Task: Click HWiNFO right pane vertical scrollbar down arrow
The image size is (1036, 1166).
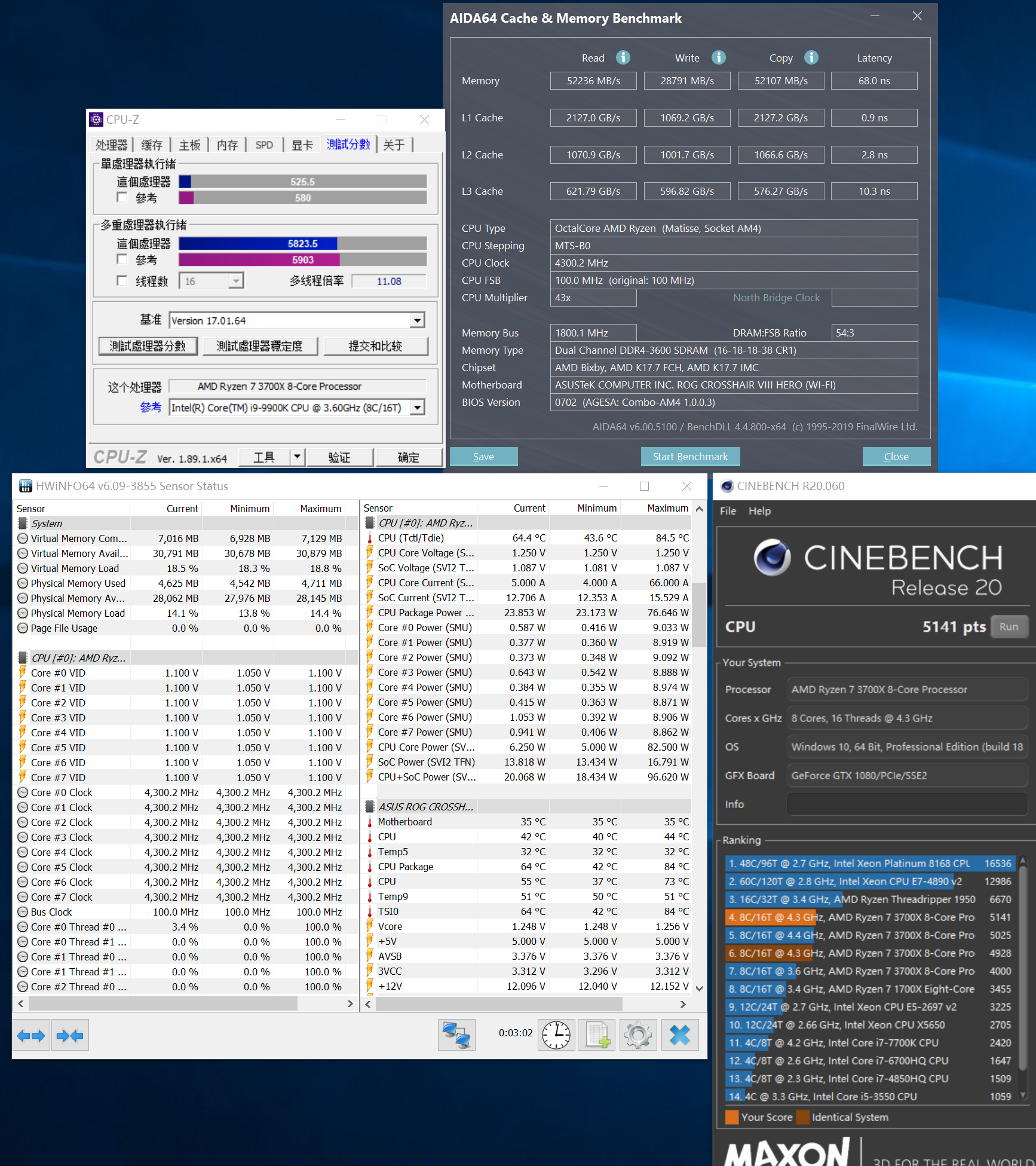Action: (699, 988)
